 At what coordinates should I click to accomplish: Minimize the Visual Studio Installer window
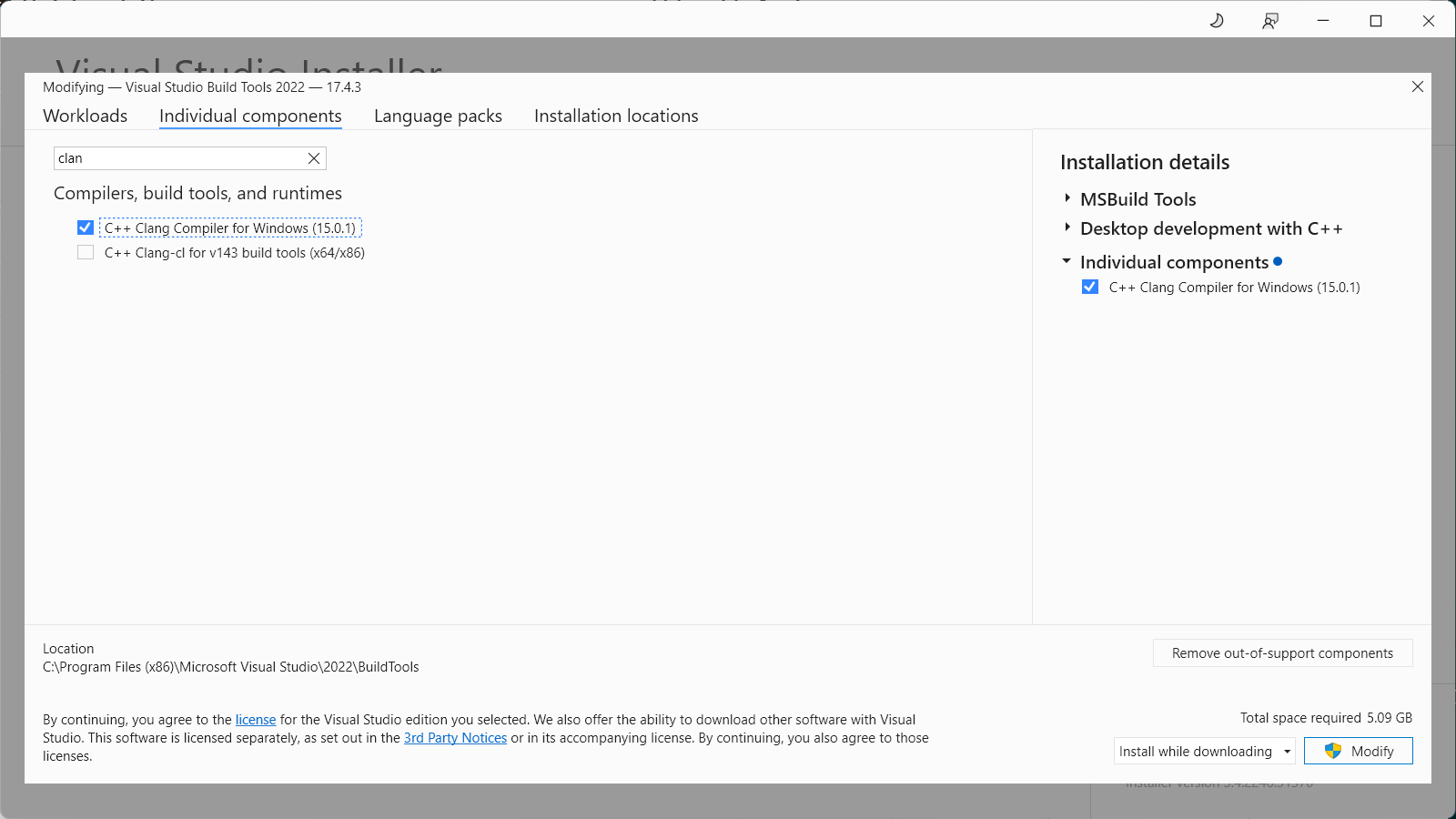click(x=1323, y=21)
